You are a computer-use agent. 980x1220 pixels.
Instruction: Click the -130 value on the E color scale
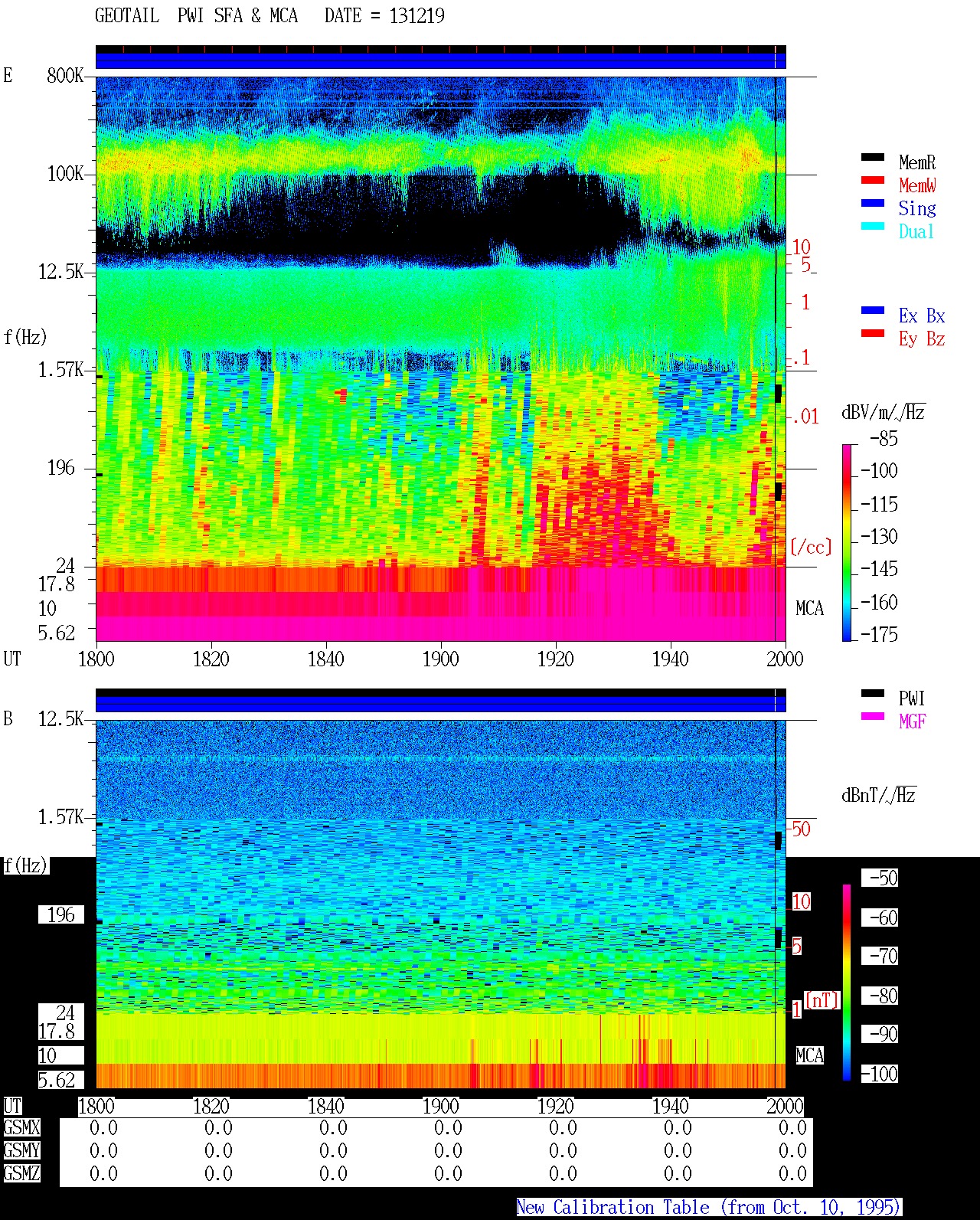[879, 537]
